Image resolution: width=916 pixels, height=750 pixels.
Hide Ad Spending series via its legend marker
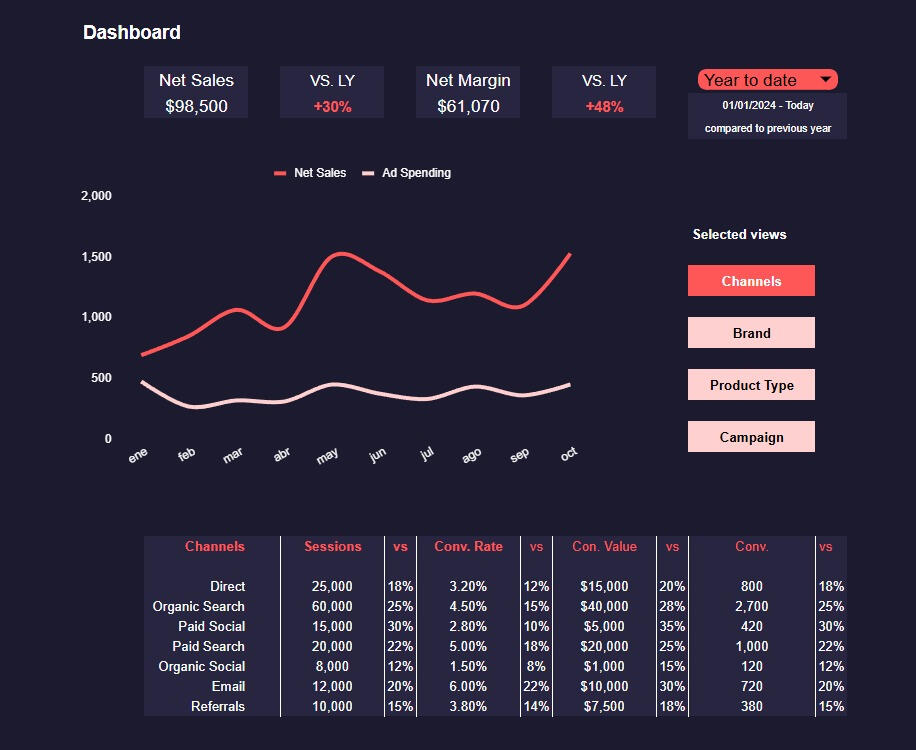368,172
